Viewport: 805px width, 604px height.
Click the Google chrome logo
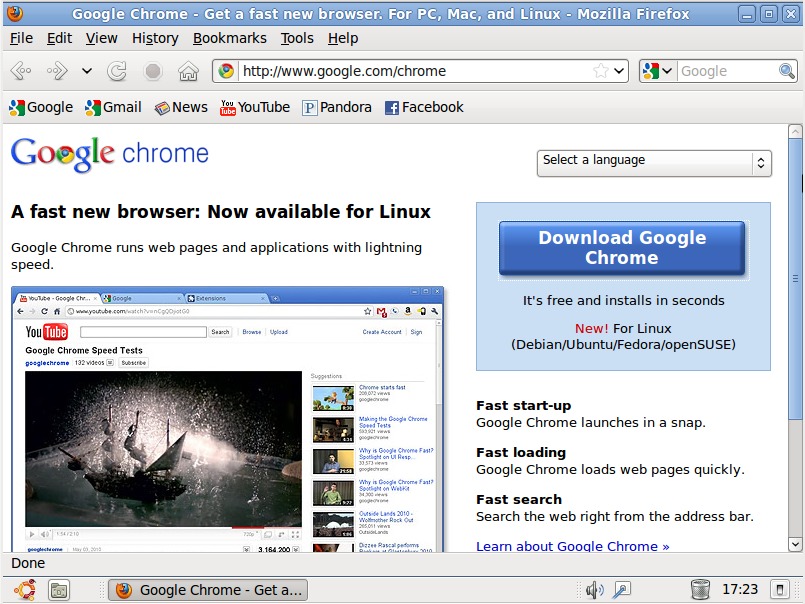[109, 154]
